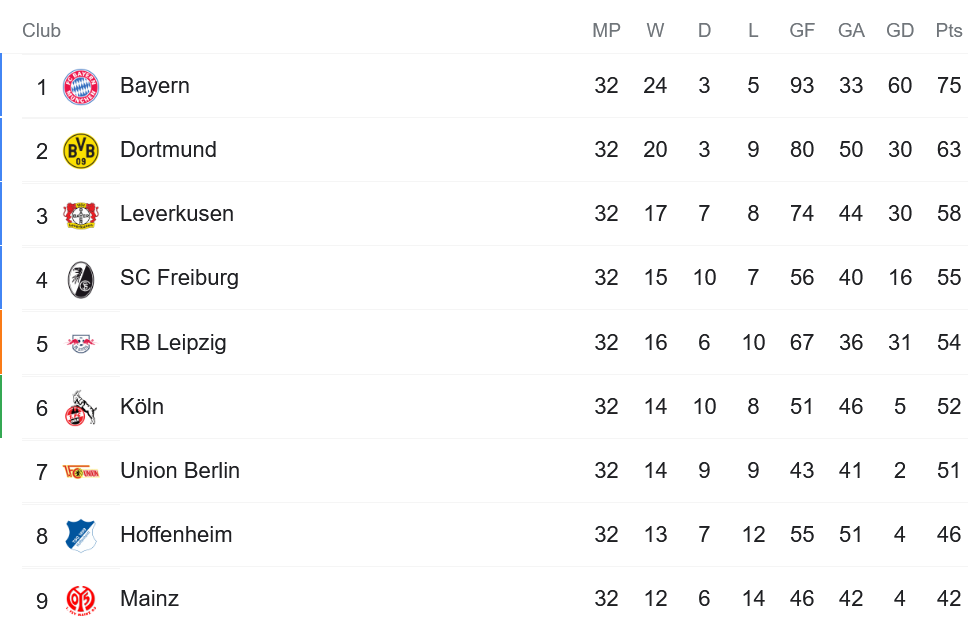Open the Dortmund team link
Image resolution: width=968 pixels, height=621 pixels.
(168, 150)
